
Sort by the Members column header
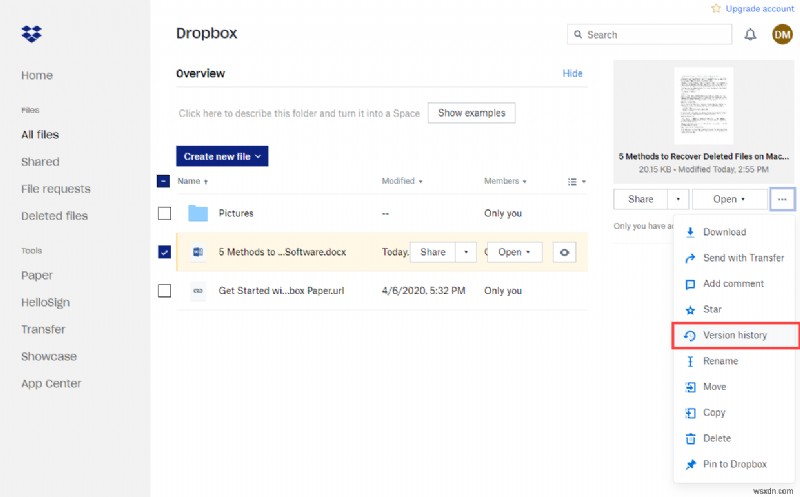point(505,181)
